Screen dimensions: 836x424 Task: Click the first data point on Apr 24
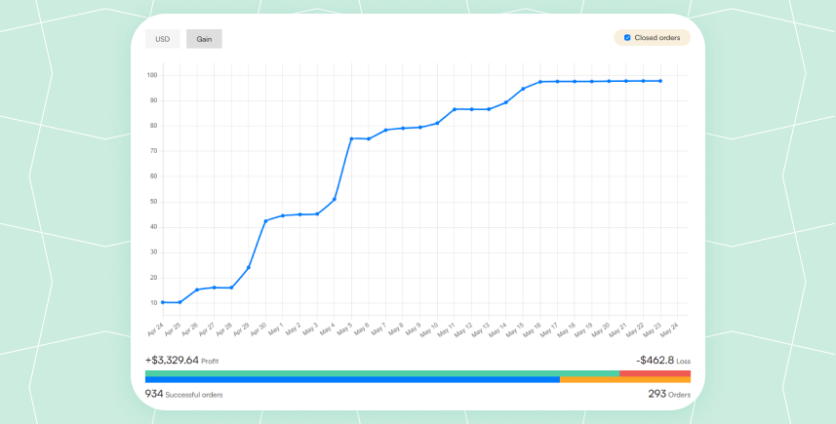pos(163,302)
